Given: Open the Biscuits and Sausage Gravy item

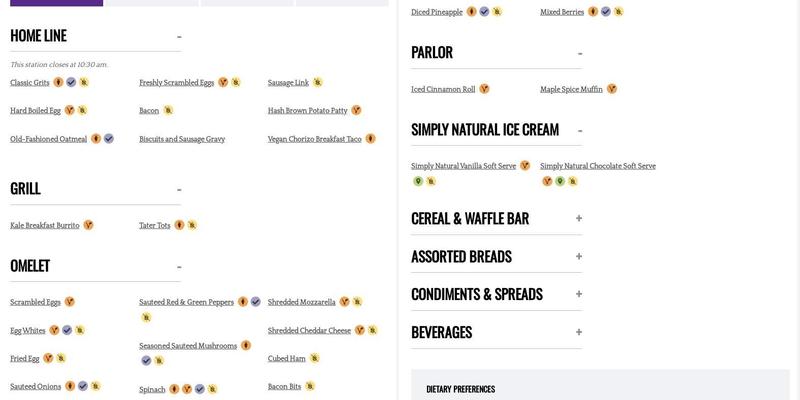Looking at the screenshot, I should pyautogui.click(x=182, y=139).
